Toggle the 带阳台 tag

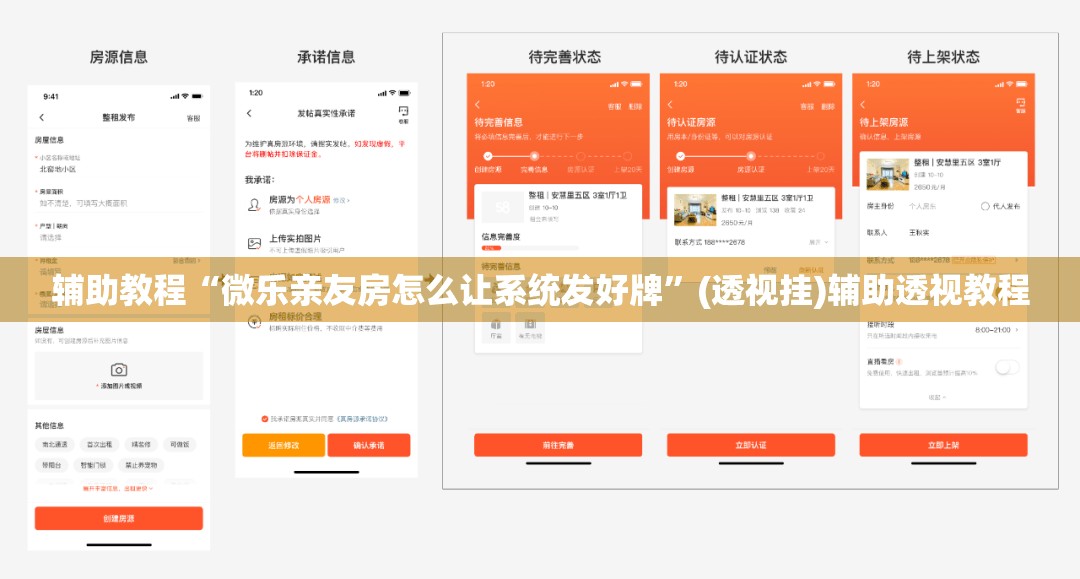52,465
